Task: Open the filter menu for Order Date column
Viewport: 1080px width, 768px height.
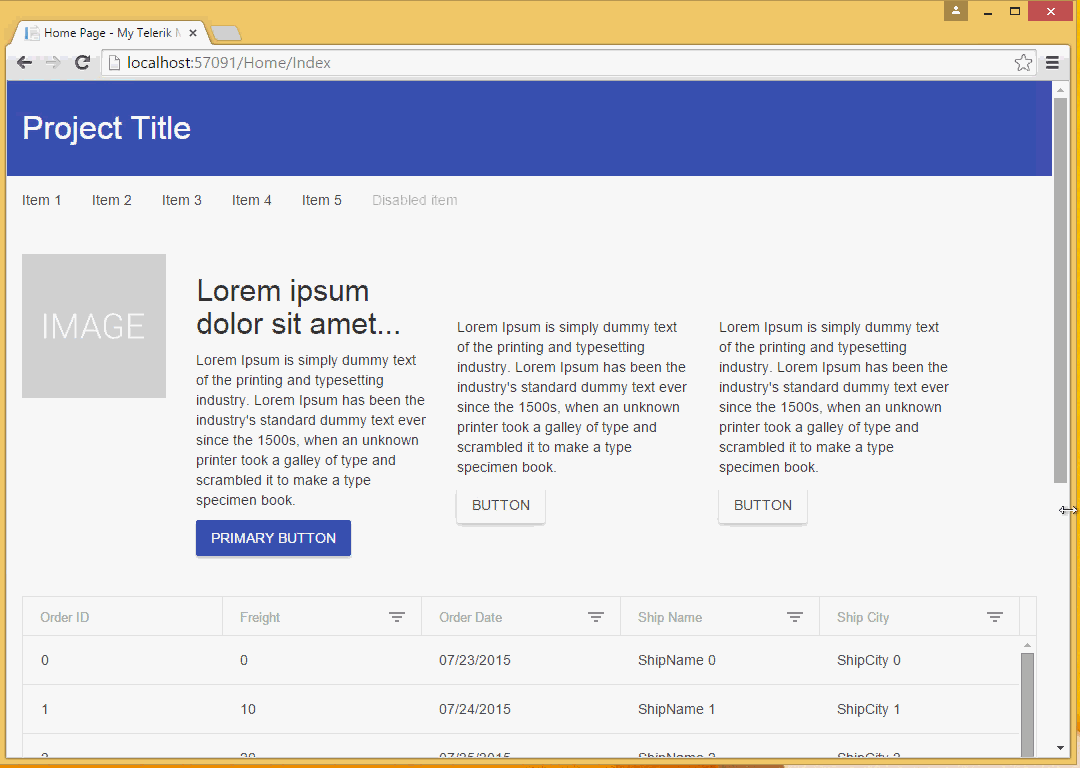Action: [596, 617]
